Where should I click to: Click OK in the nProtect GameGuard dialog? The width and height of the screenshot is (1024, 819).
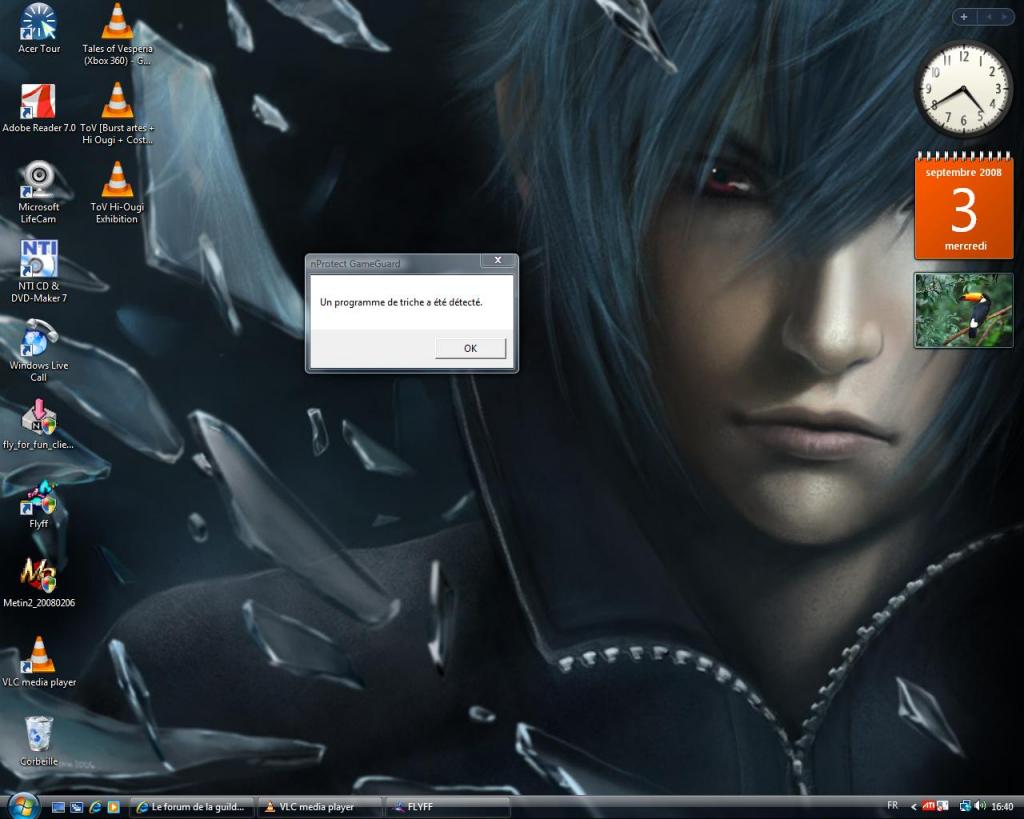point(470,348)
